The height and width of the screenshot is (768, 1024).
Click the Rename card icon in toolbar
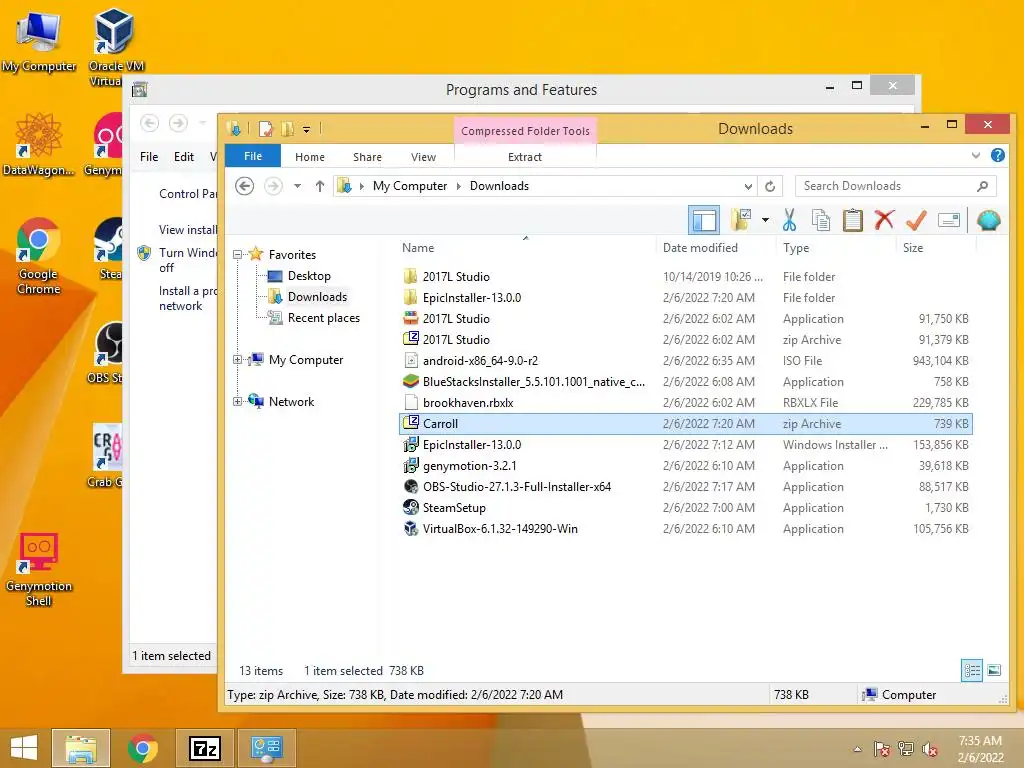[x=948, y=220]
